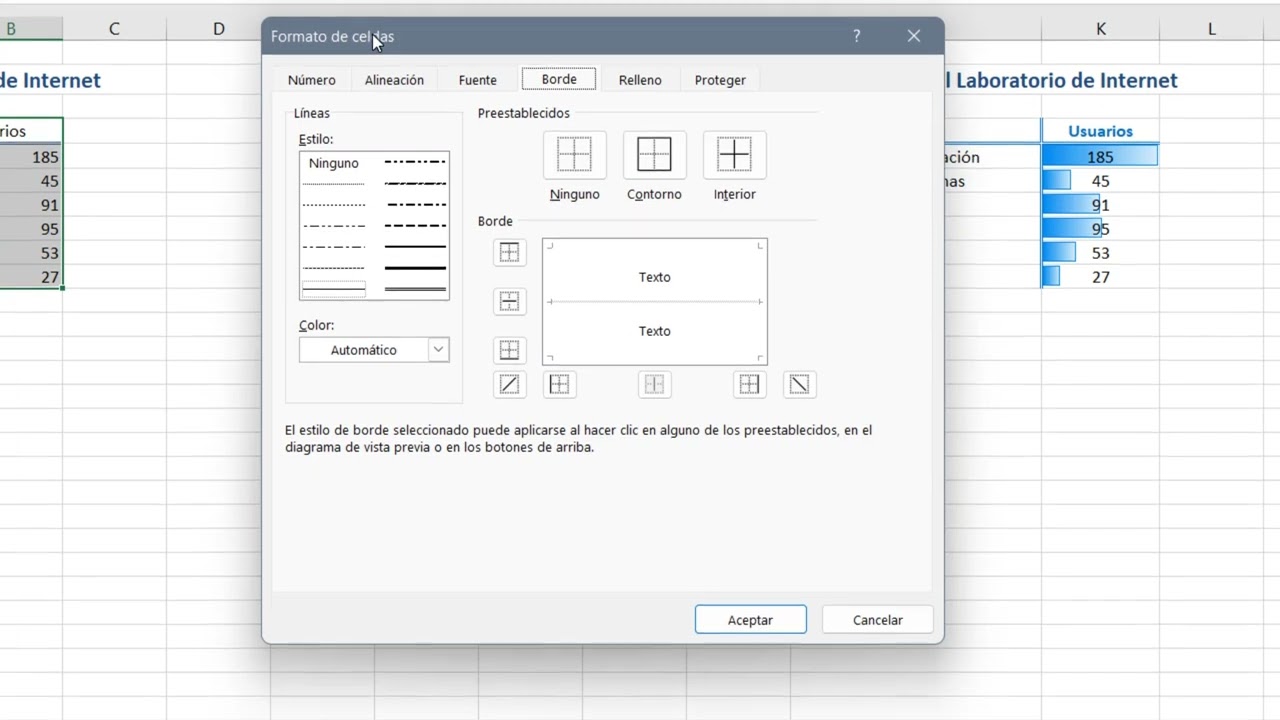Apply the Ninguno preset border icon

[574, 155]
